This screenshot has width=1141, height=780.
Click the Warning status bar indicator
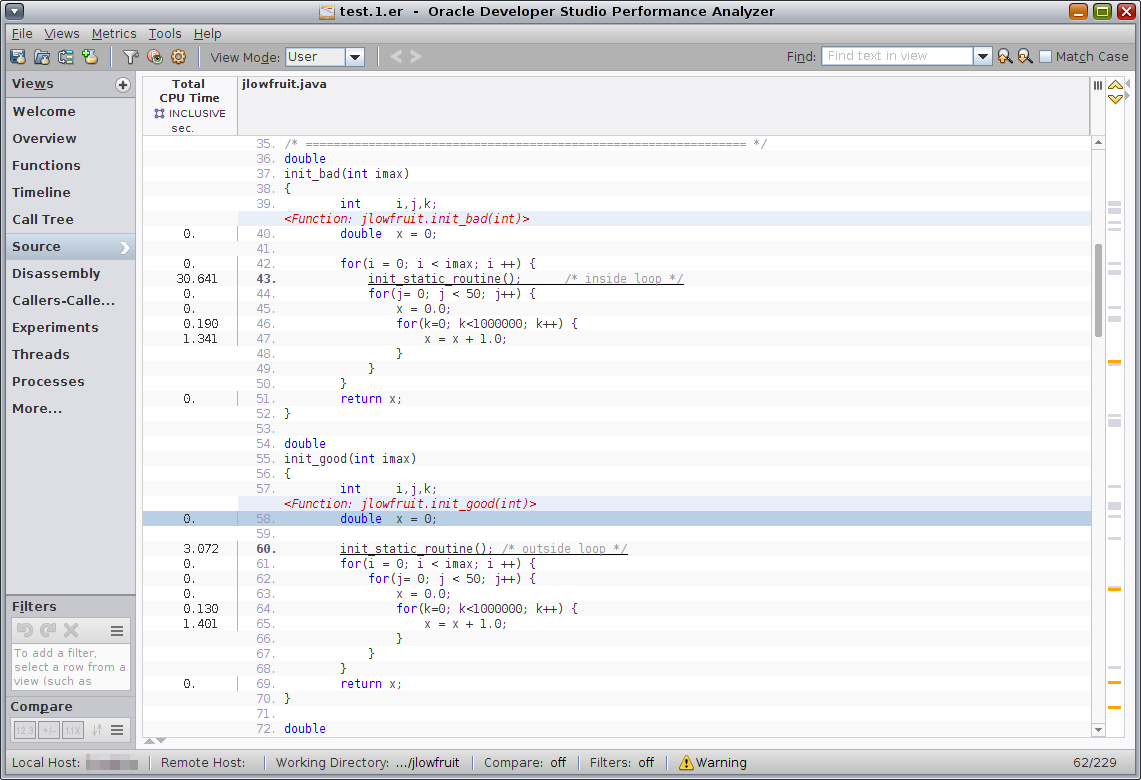(712, 762)
